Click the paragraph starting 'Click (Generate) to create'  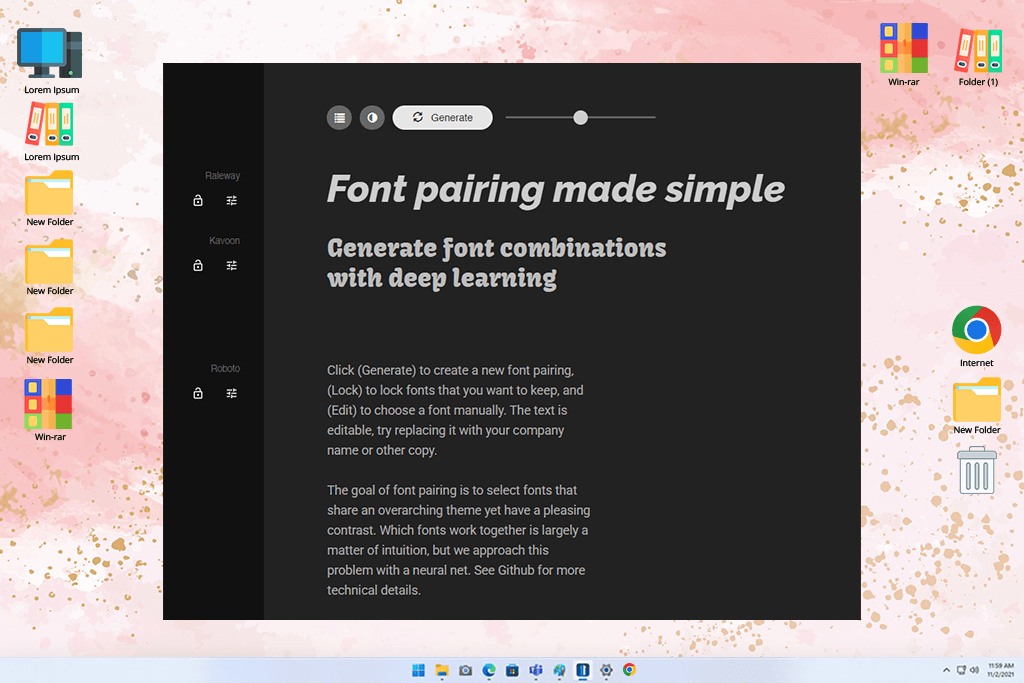(x=455, y=410)
